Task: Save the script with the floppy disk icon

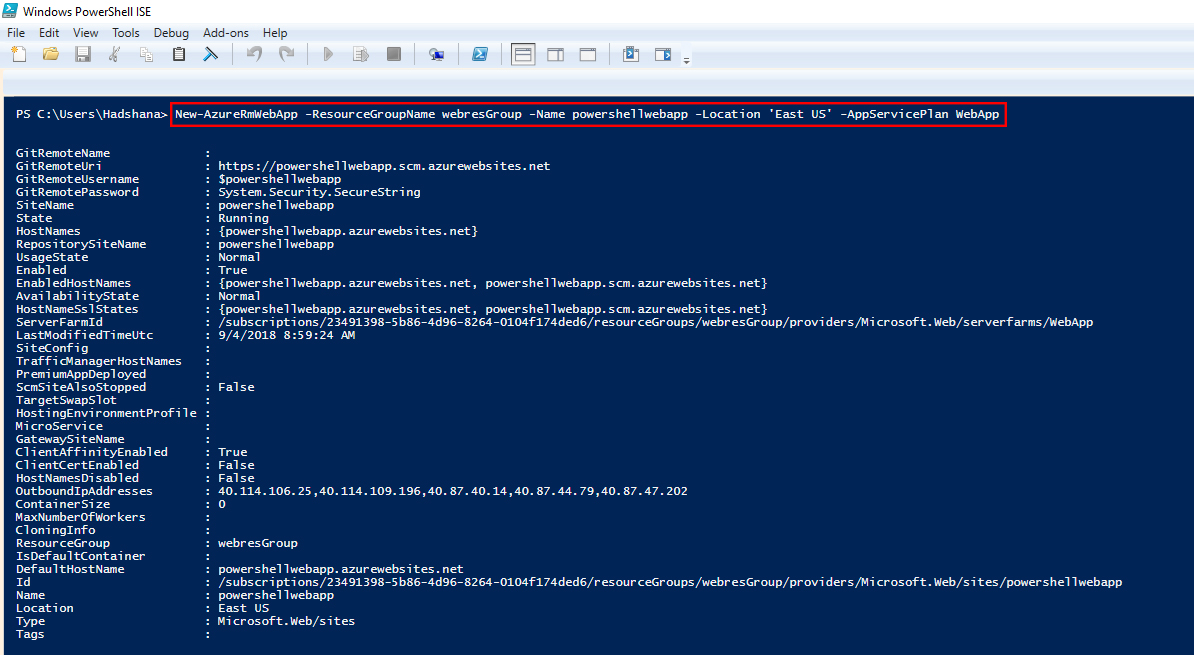Action: [x=83, y=54]
